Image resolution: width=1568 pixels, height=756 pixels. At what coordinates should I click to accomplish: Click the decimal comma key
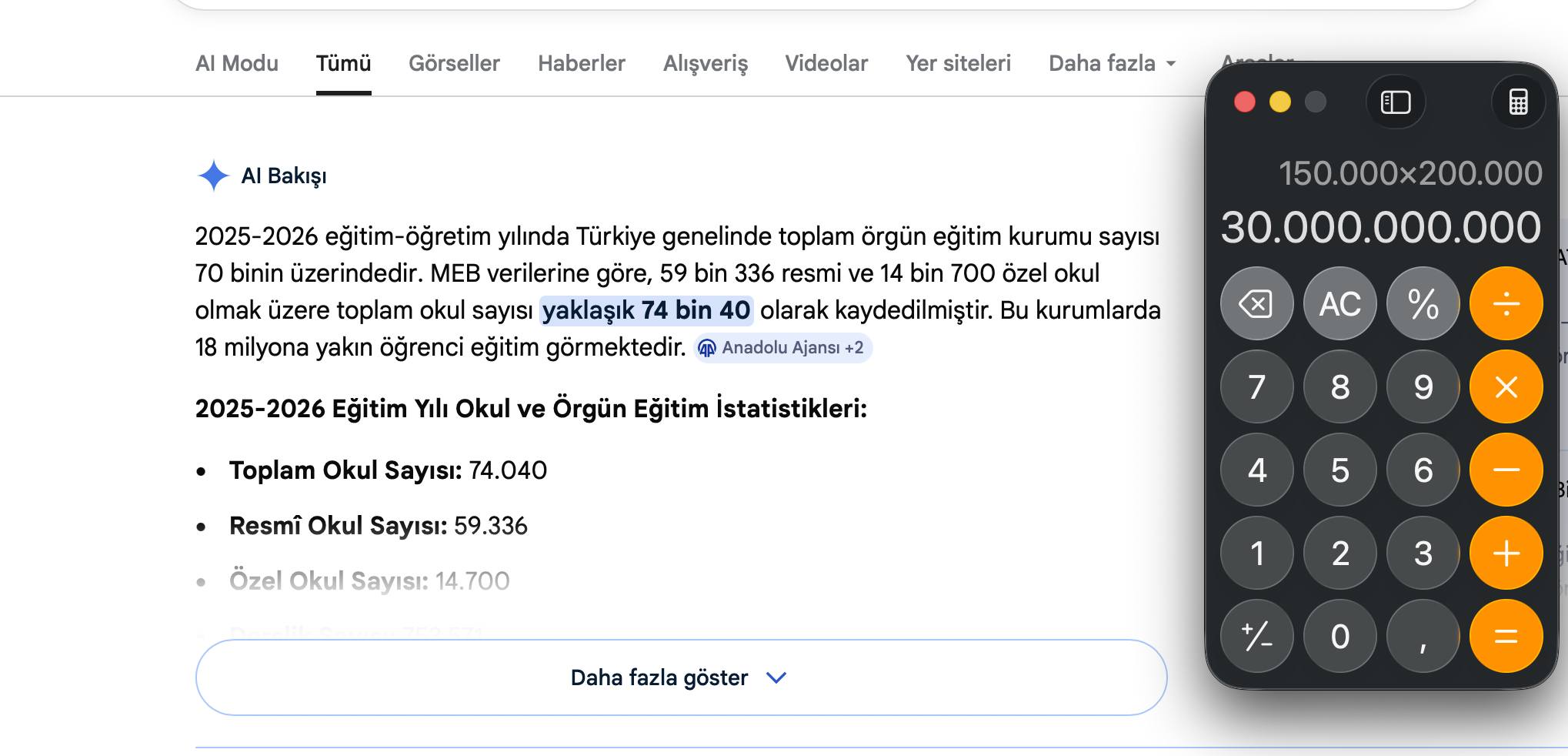[x=1423, y=636]
